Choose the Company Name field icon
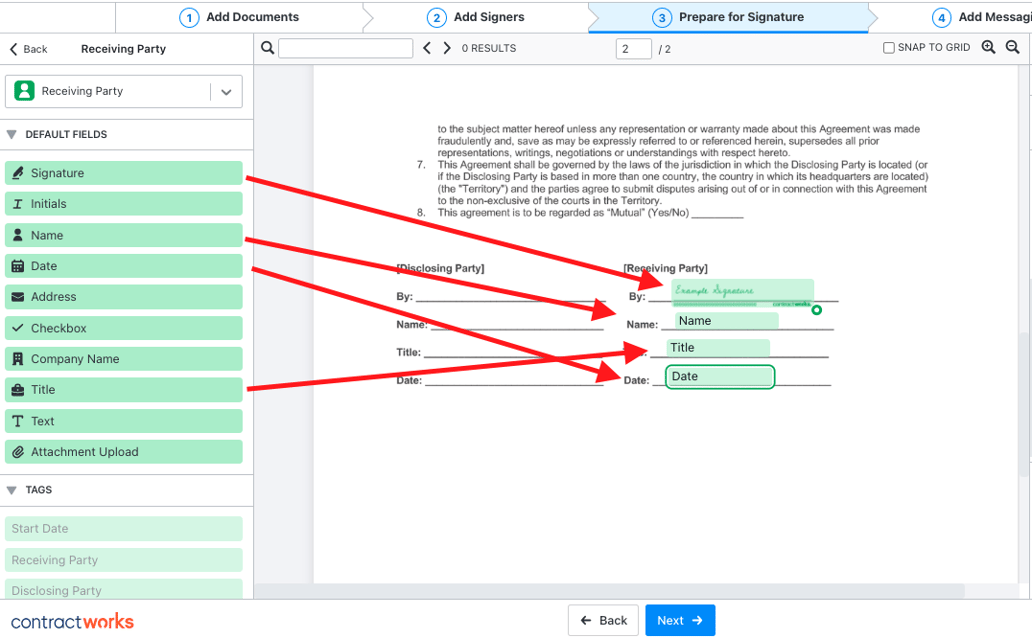The width and height of the screenshot is (1032, 638). pyautogui.click(x=17, y=358)
